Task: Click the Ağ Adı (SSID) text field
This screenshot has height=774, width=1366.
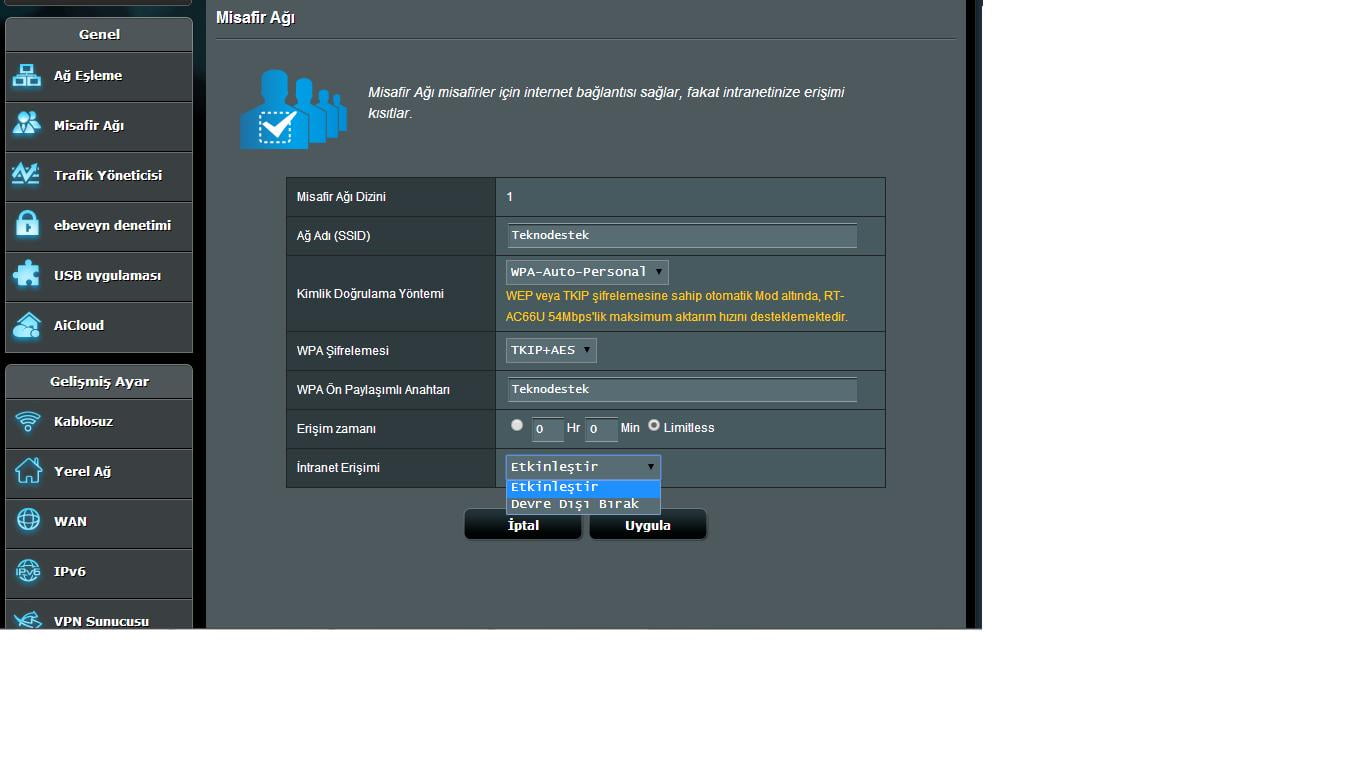Action: pyautogui.click(x=682, y=235)
